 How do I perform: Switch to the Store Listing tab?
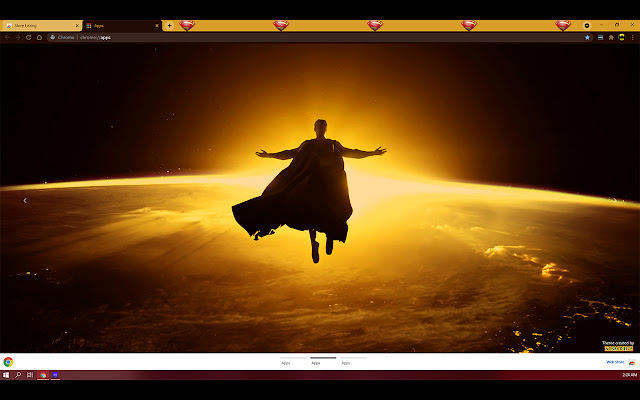point(41,25)
